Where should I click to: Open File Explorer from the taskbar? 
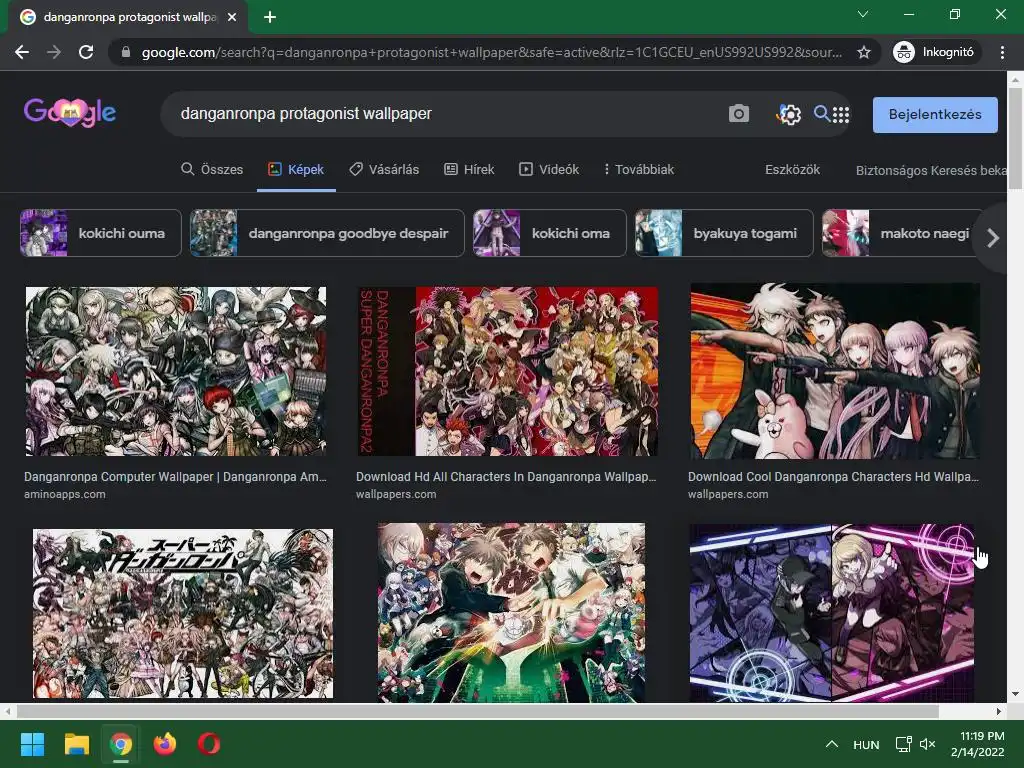[x=76, y=744]
